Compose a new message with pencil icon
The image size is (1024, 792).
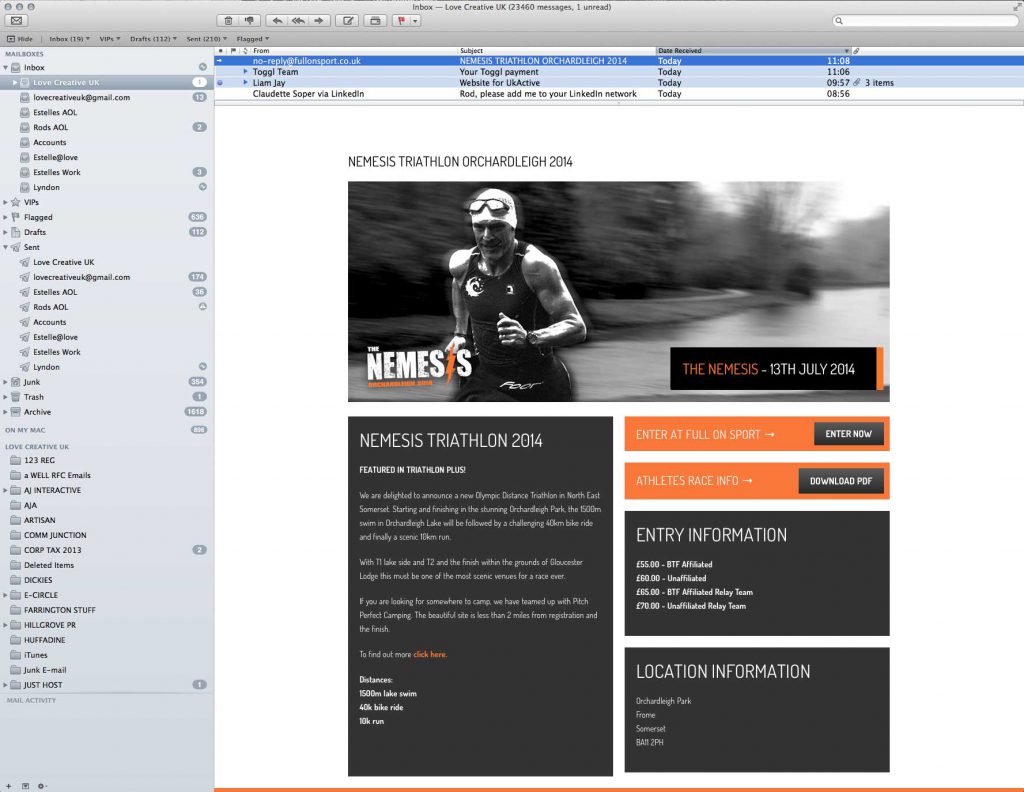click(348, 20)
